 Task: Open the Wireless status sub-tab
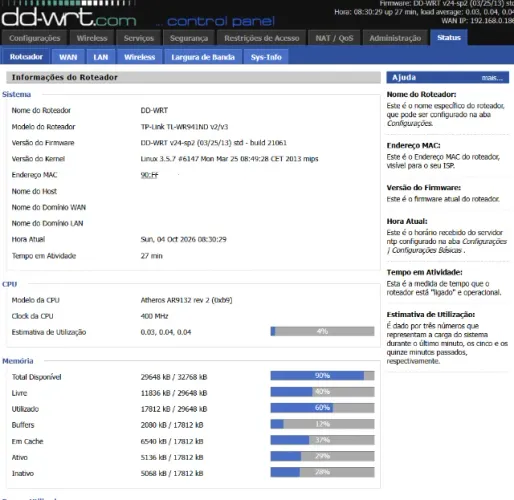(140, 57)
